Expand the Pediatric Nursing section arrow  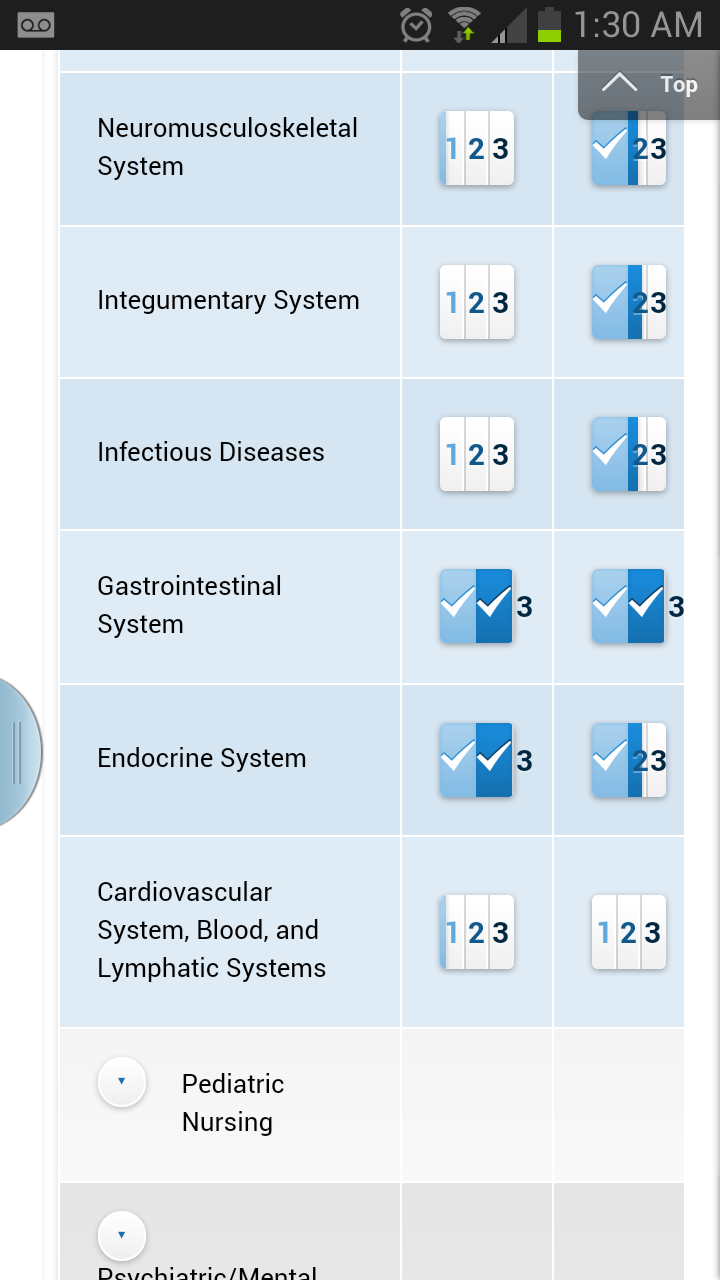click(x=122, y=1081)
